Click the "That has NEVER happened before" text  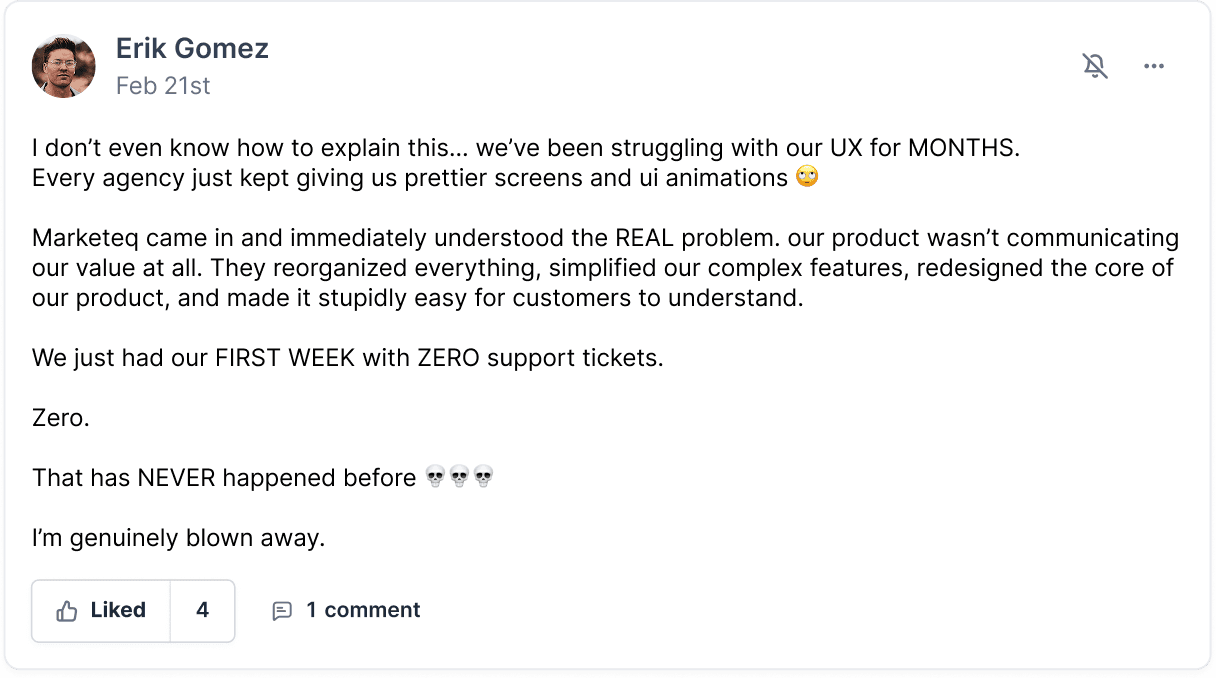pyautogui.click(x=224, y=478)
